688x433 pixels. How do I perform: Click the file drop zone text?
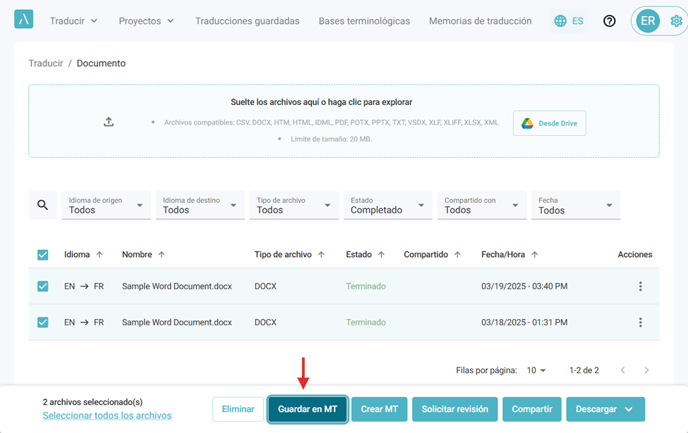pos(322,102)
